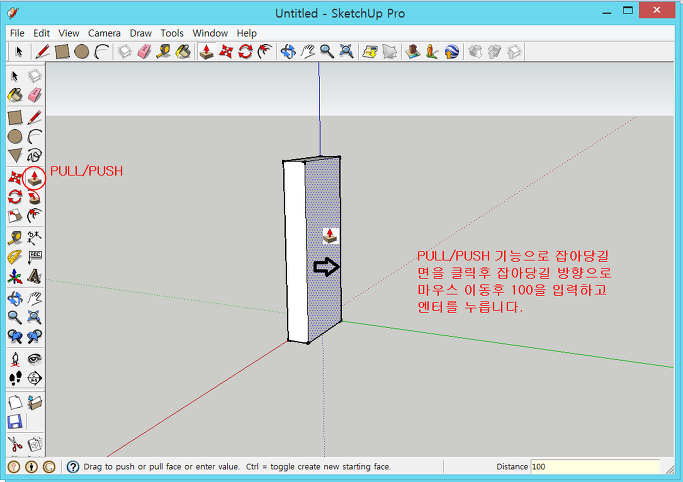Select the Arc tool in left palette
Screen dimensions: 683x482
(x=34, y=136)
